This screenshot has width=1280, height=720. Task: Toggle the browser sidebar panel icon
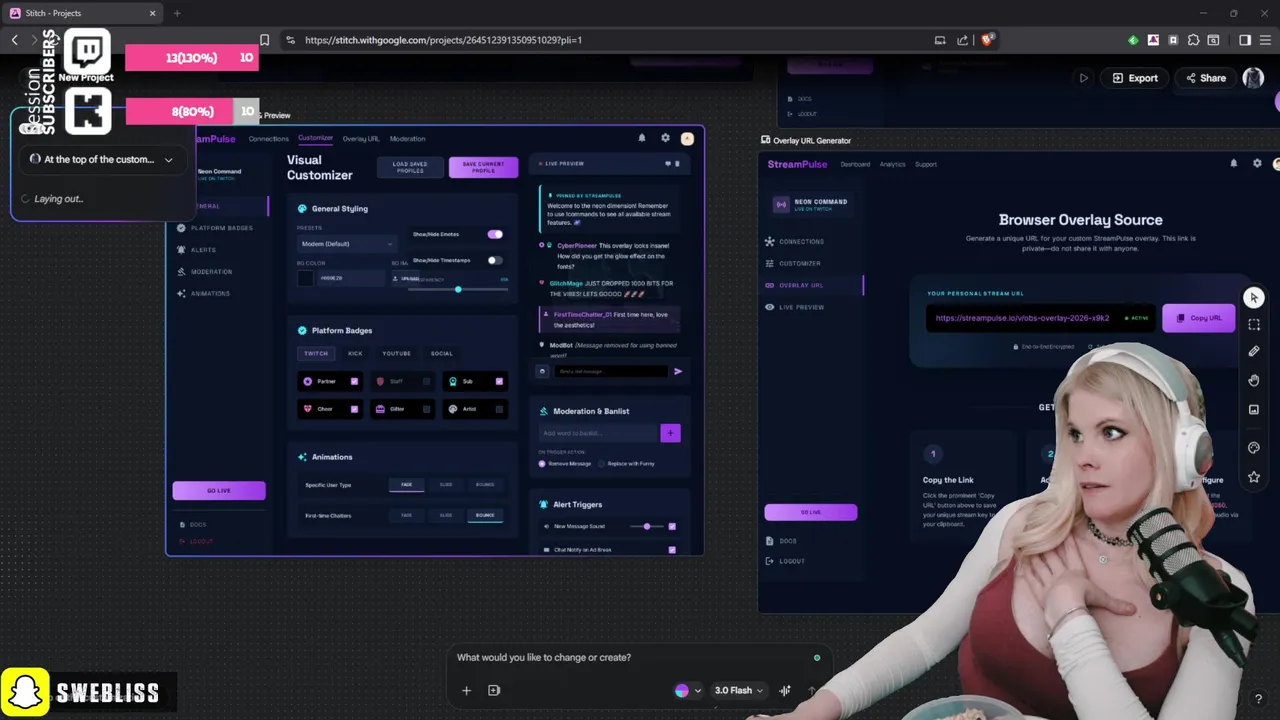click(1245, 40)
